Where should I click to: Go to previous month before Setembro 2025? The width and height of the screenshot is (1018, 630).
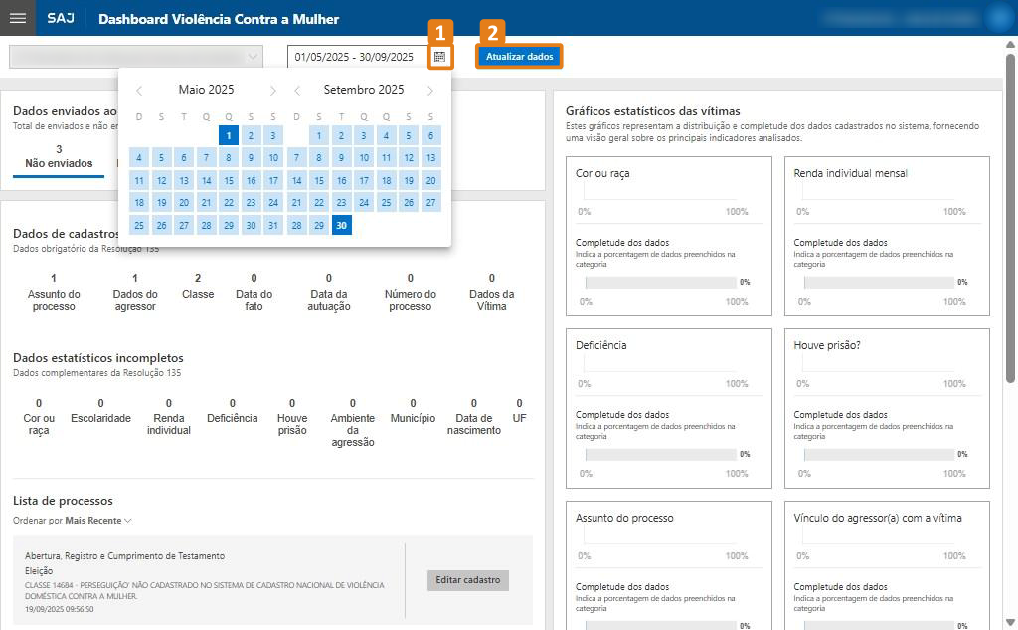[x=297, y=91]
